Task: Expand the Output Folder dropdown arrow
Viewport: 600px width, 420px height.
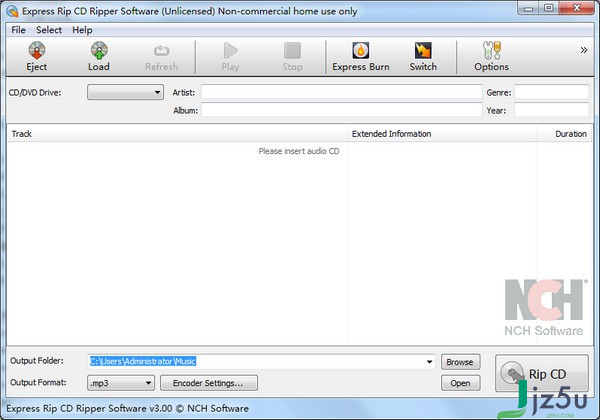Action: click(x=429, y=361)
